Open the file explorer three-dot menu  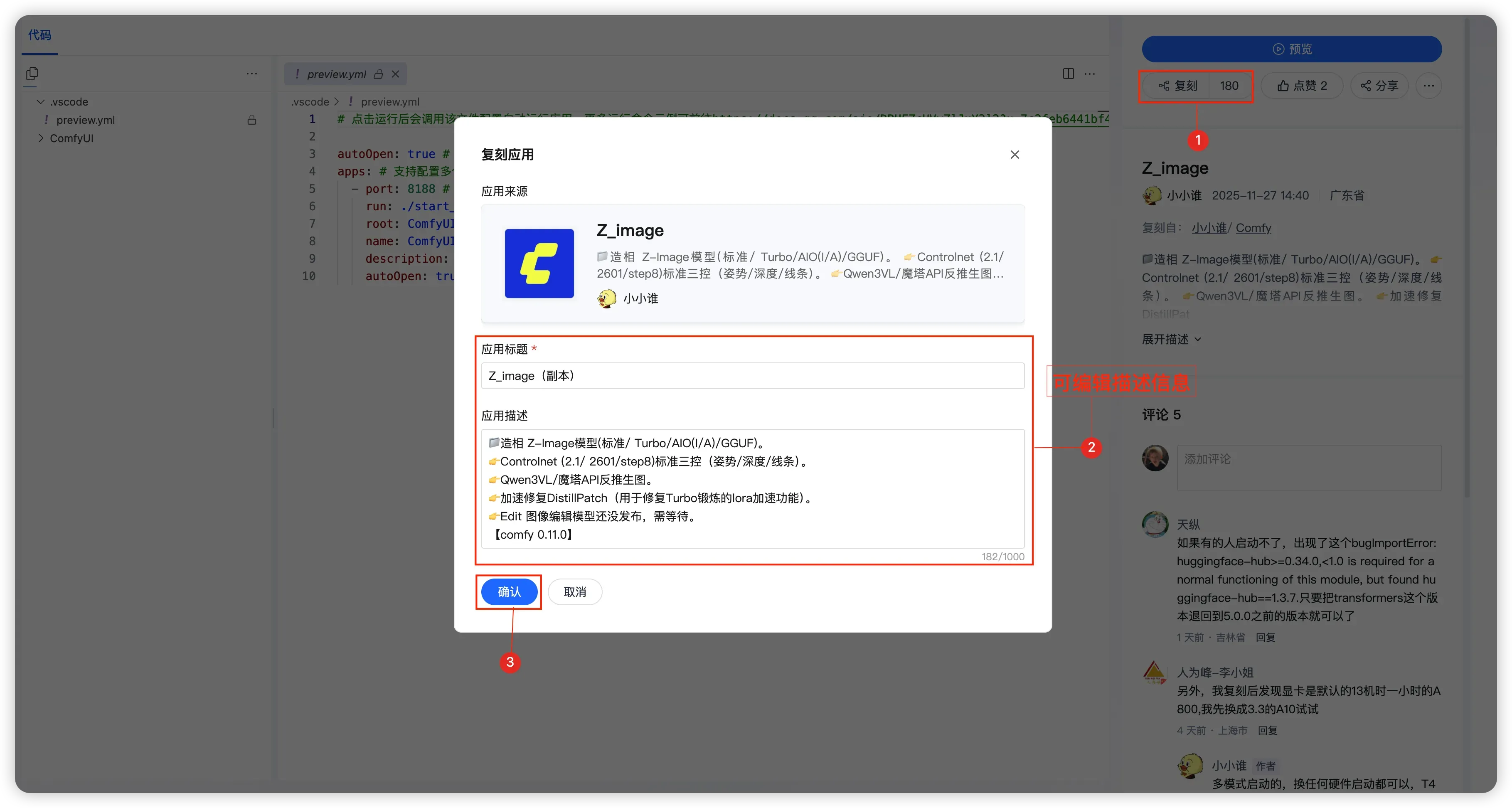pyautogui.click(x=252, y=74)
